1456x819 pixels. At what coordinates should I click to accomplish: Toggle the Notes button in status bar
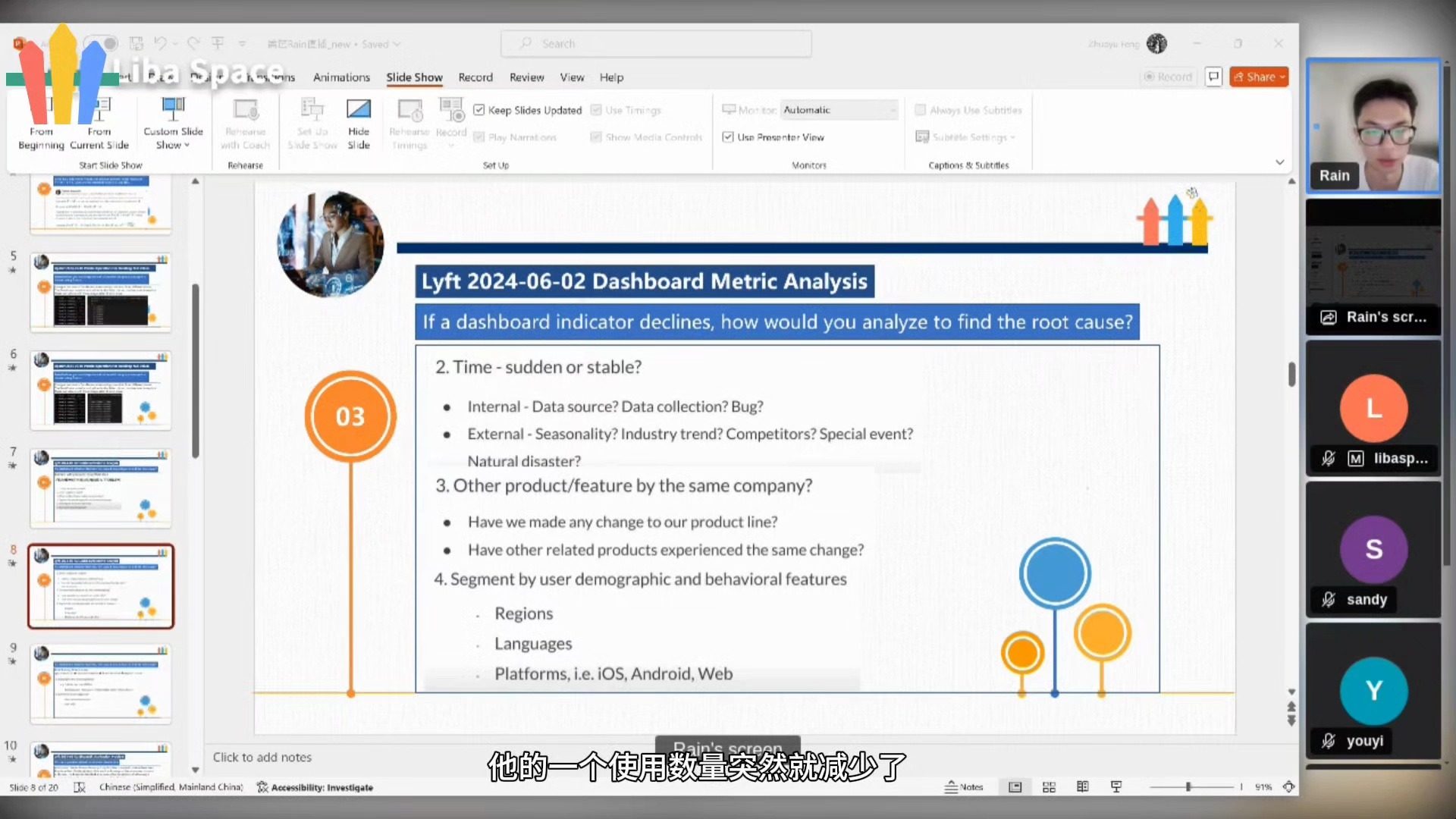964,787
